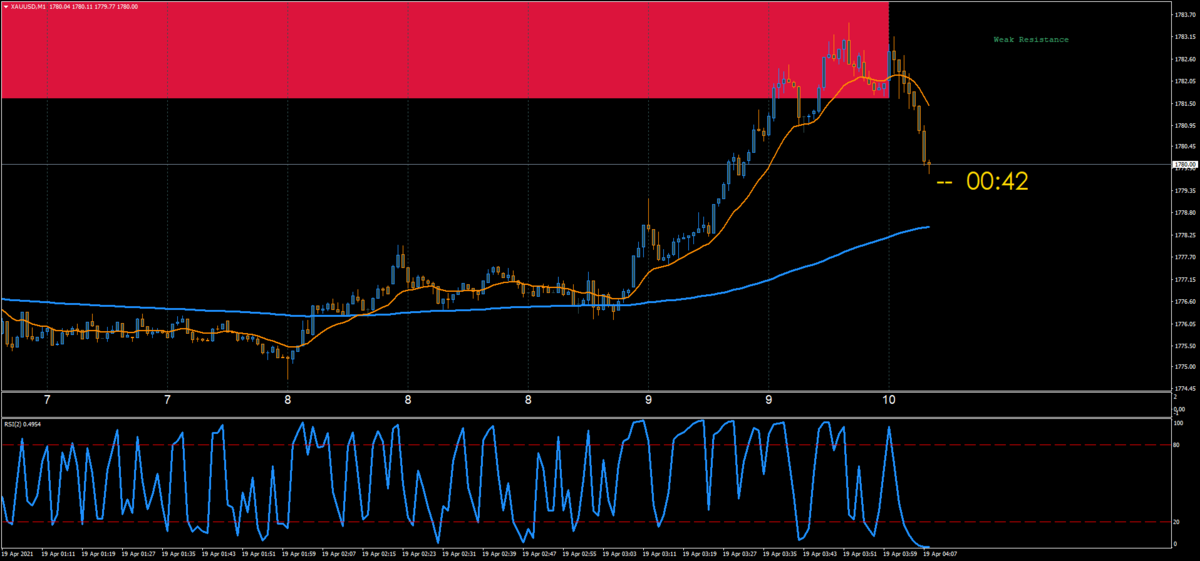Click the RSI(2) 0.4954 indicator label
Image resolution: width=1200 pixels, height=561 pixels.
(x=24, y=423)
